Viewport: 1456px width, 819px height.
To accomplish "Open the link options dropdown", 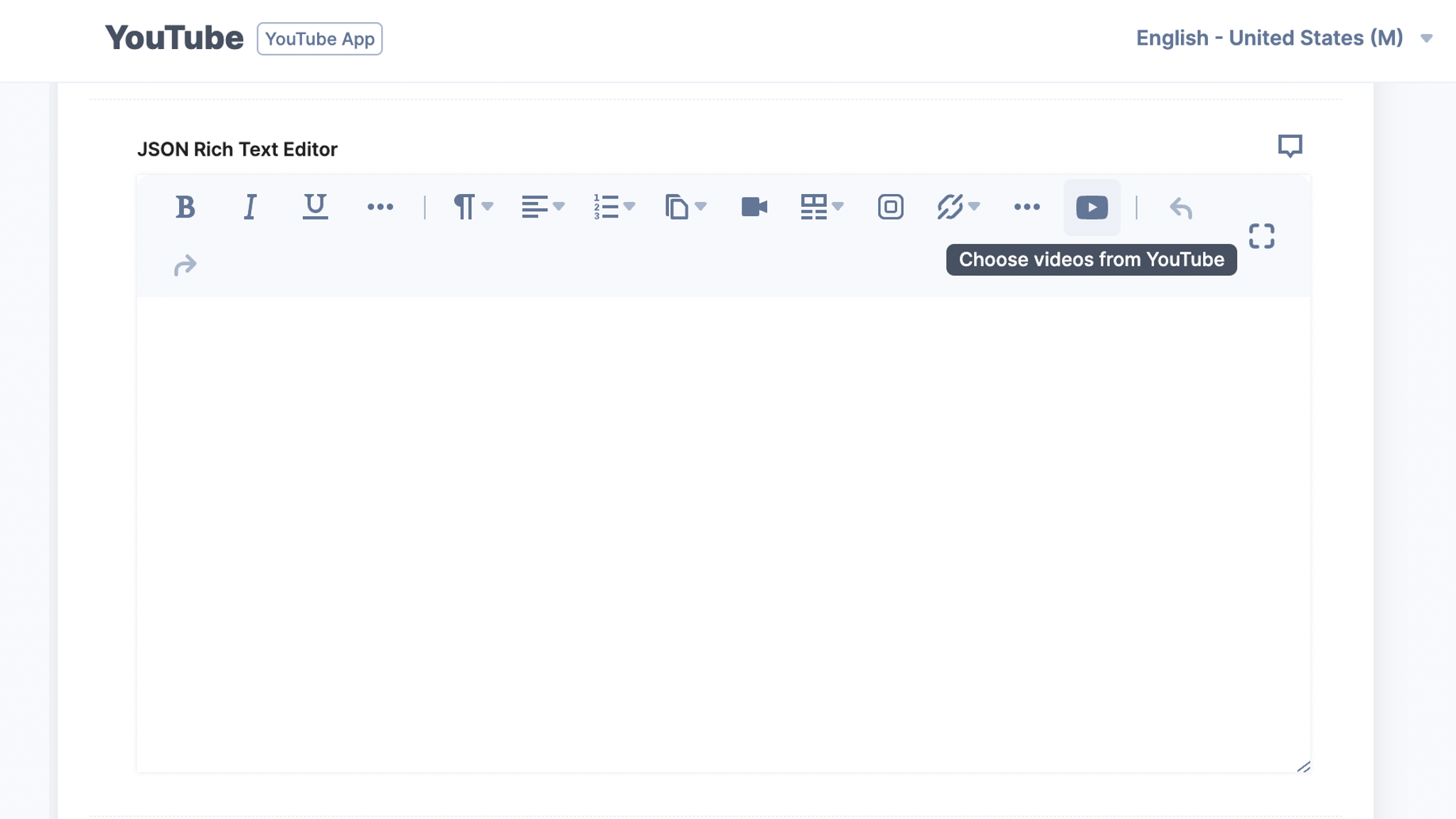I will pos(958,207).
